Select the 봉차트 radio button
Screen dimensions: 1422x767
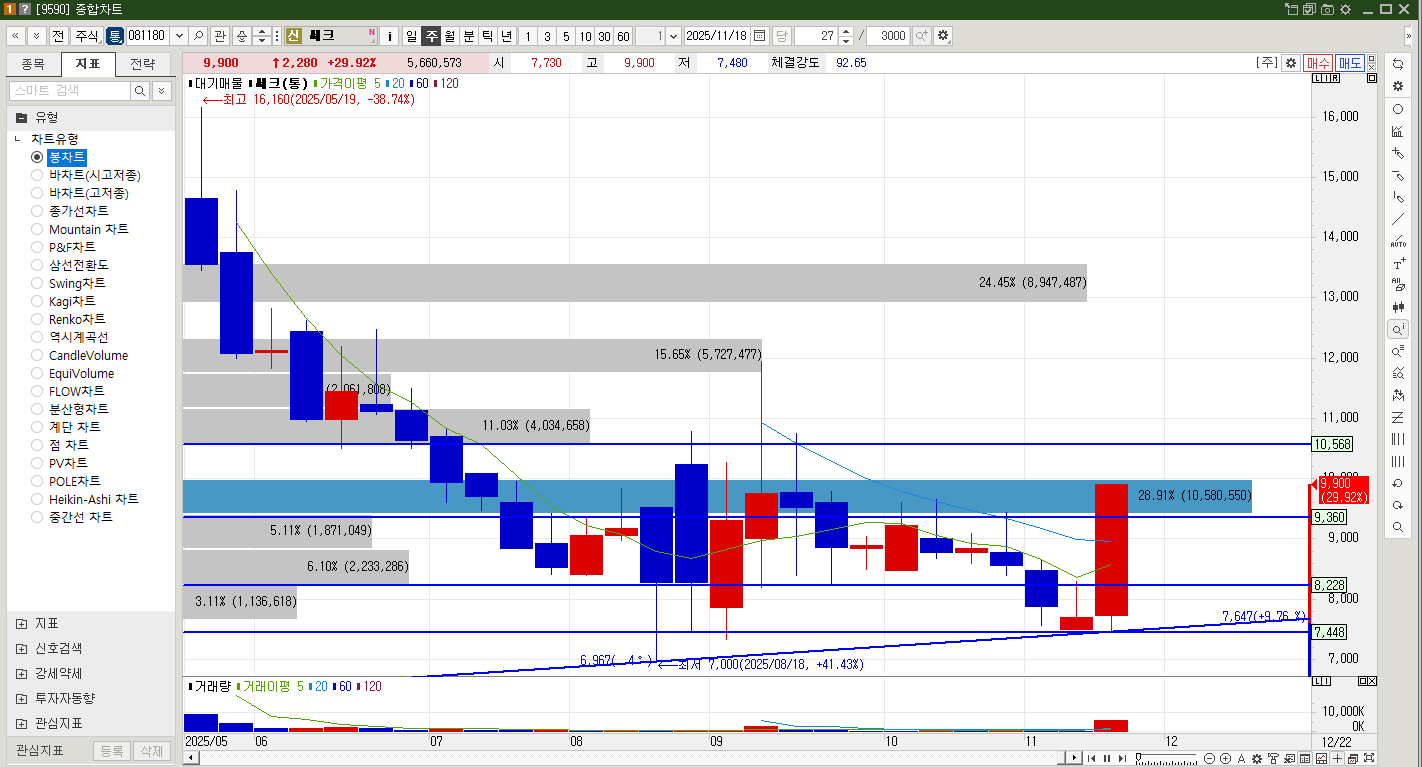click(37, 157)
